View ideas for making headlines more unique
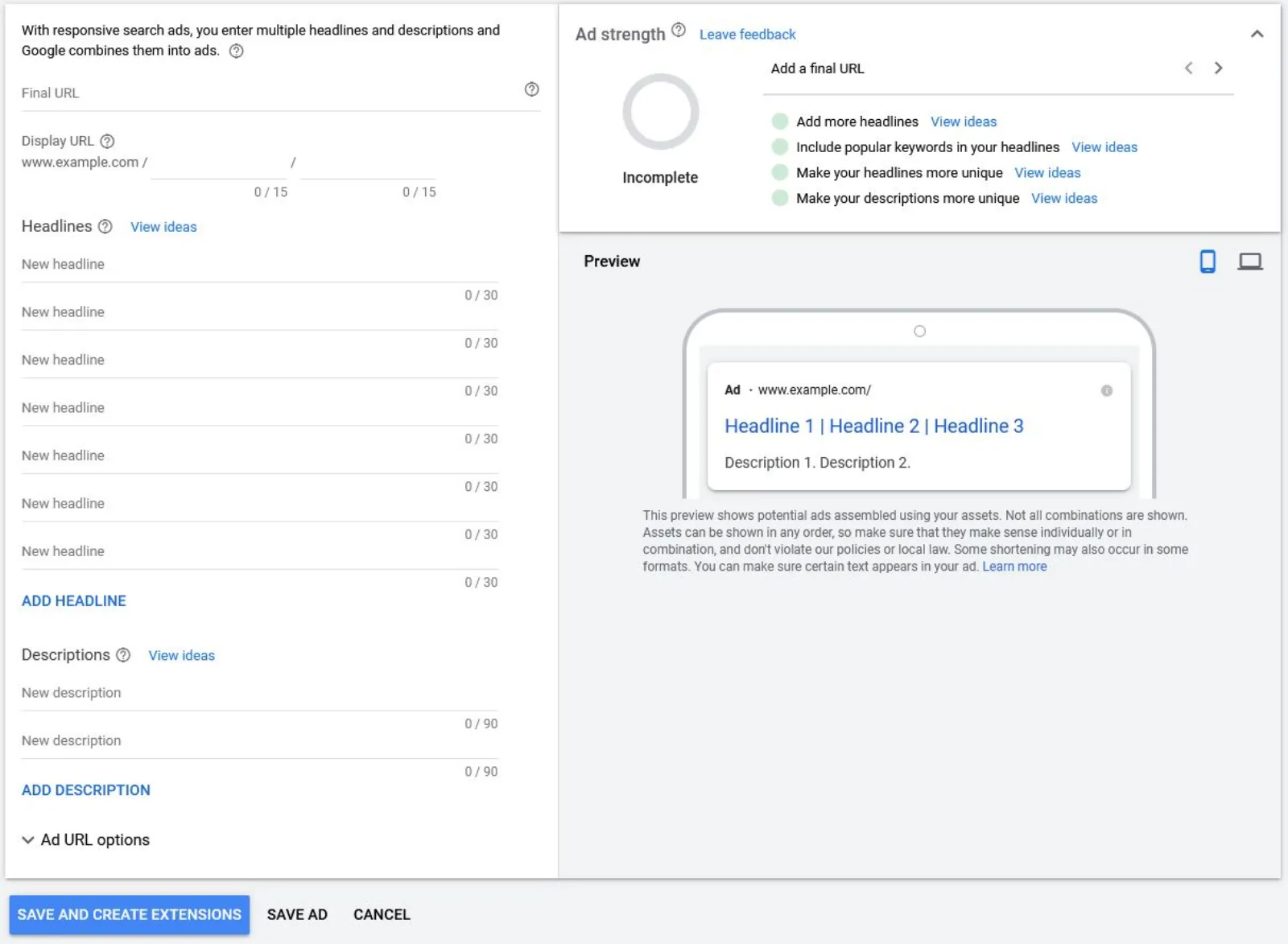1288x944 pixels. point(1047,173)
